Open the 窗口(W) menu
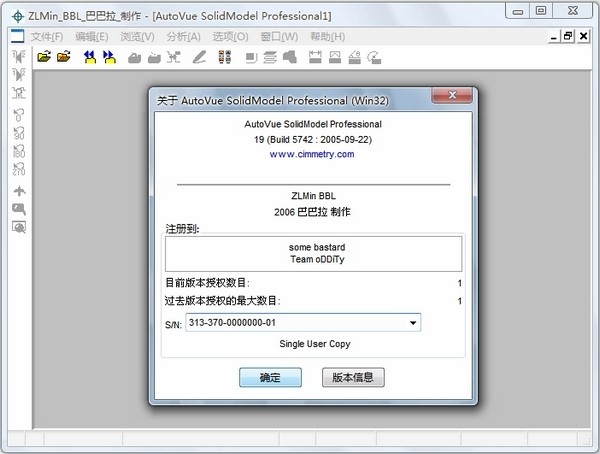This screenshot has width=600, height=454. pos(279,37)
